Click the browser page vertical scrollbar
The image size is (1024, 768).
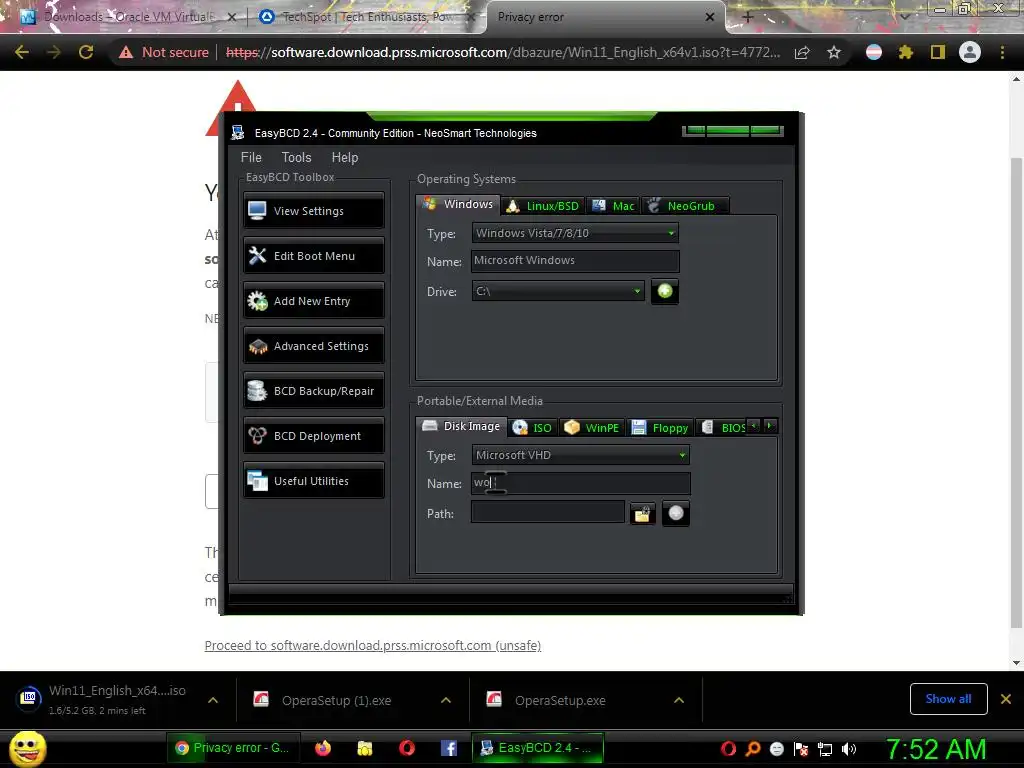click(x=1016, y=392)
